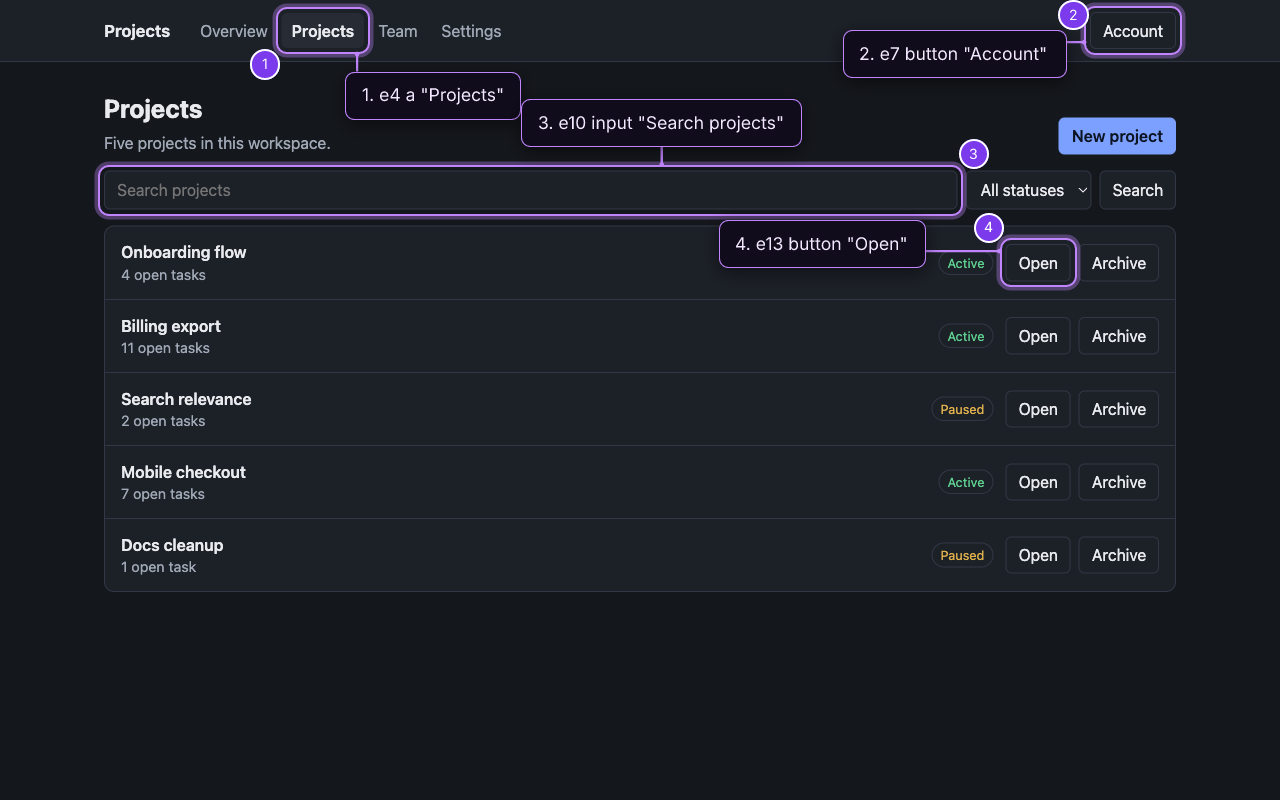Open the Mobile checkout project
Image resolution: width=1280 pixels, height=800 pixels.
pyautogui.click(x=1038, y=482)
